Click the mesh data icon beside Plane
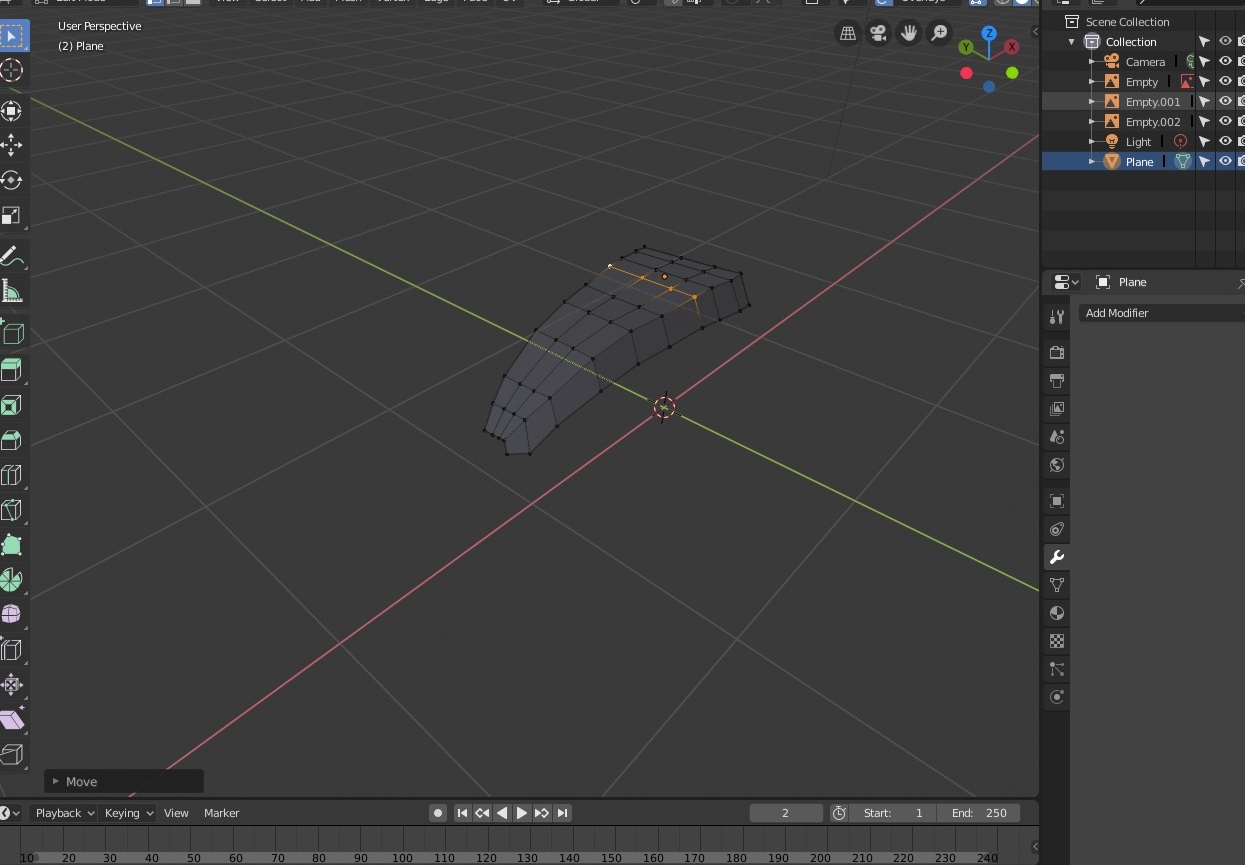 [x=1183, y=161]
